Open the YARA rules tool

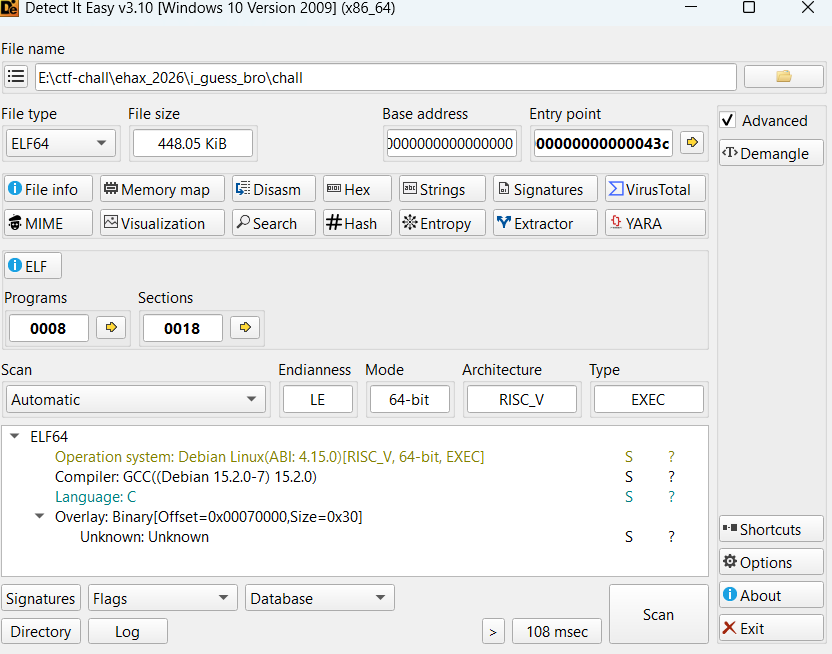655,223
